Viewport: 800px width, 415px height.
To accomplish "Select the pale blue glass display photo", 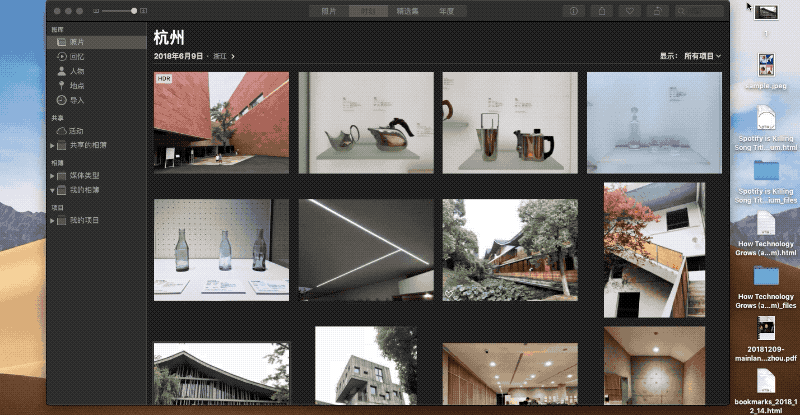I will 654,123.
